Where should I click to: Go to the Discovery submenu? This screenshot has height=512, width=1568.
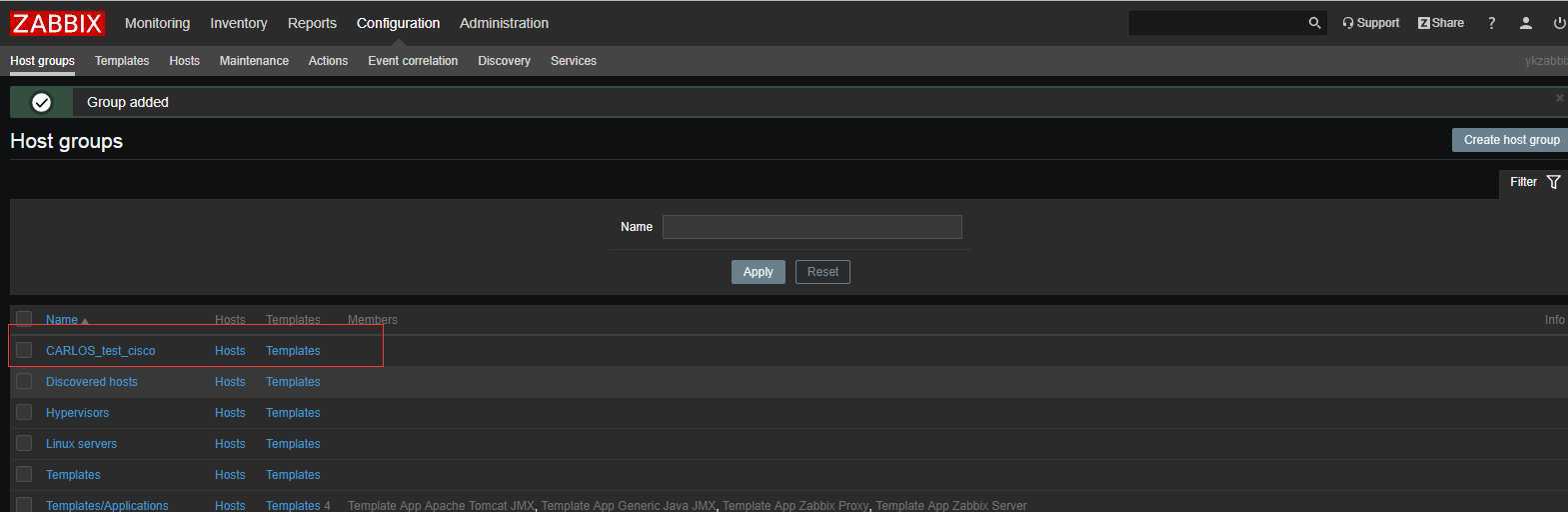504,61
